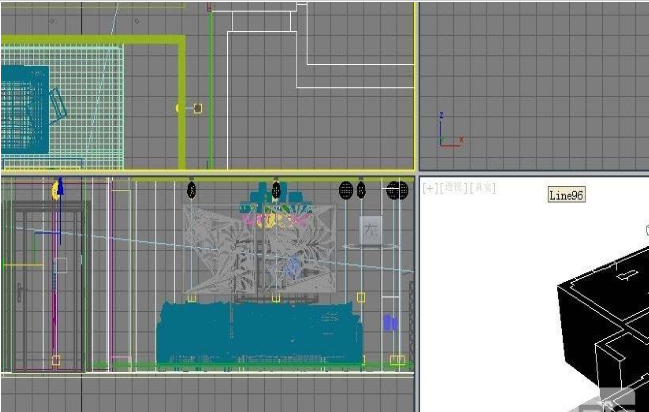This screenshot has width=649, height=412.
Task: Select the tilted teal chair outline in top viewport
Action: pos(58,106)
